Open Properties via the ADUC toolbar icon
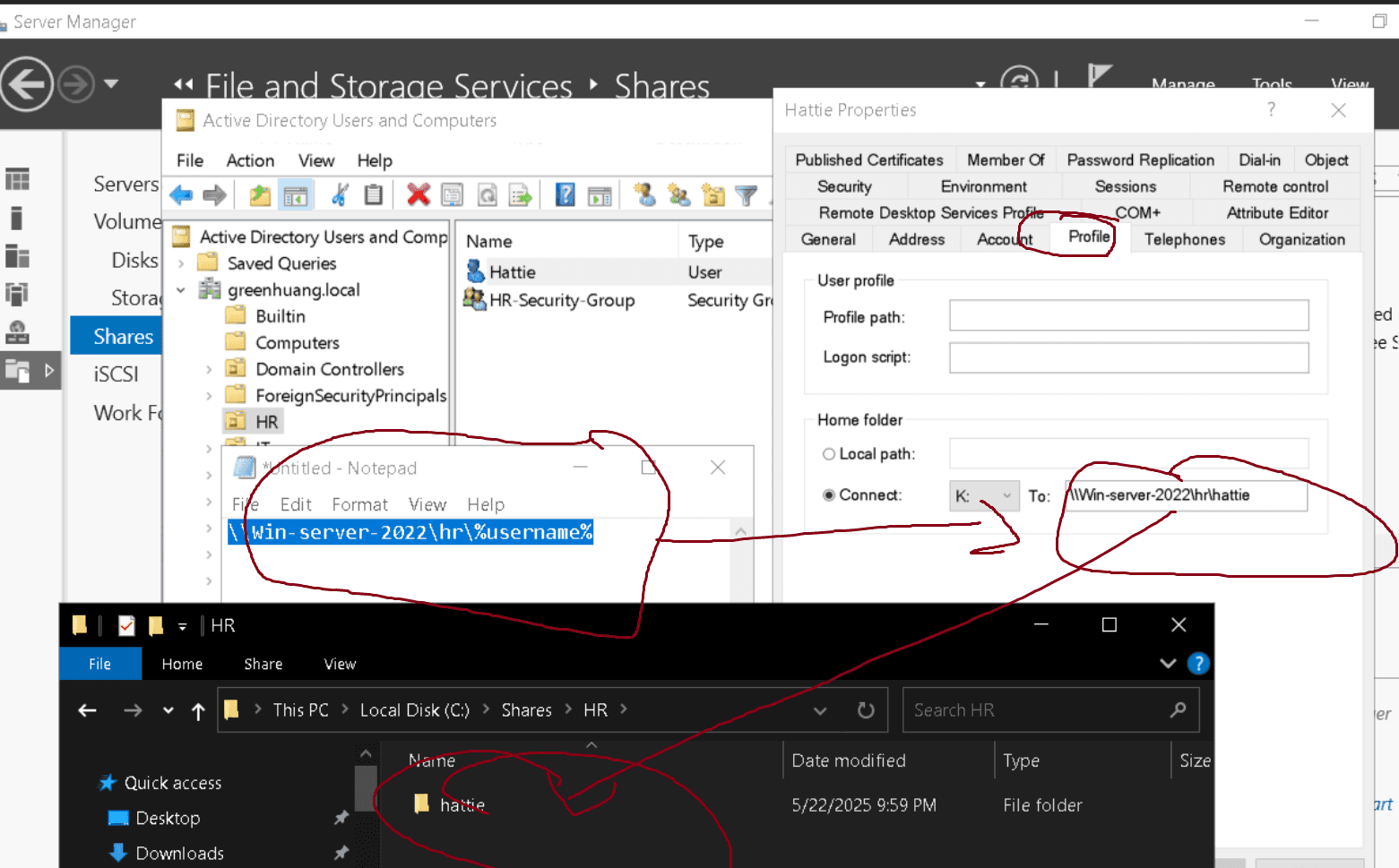Image resolution: width=1399 pixels, height=868 pixels. [453, 194]
